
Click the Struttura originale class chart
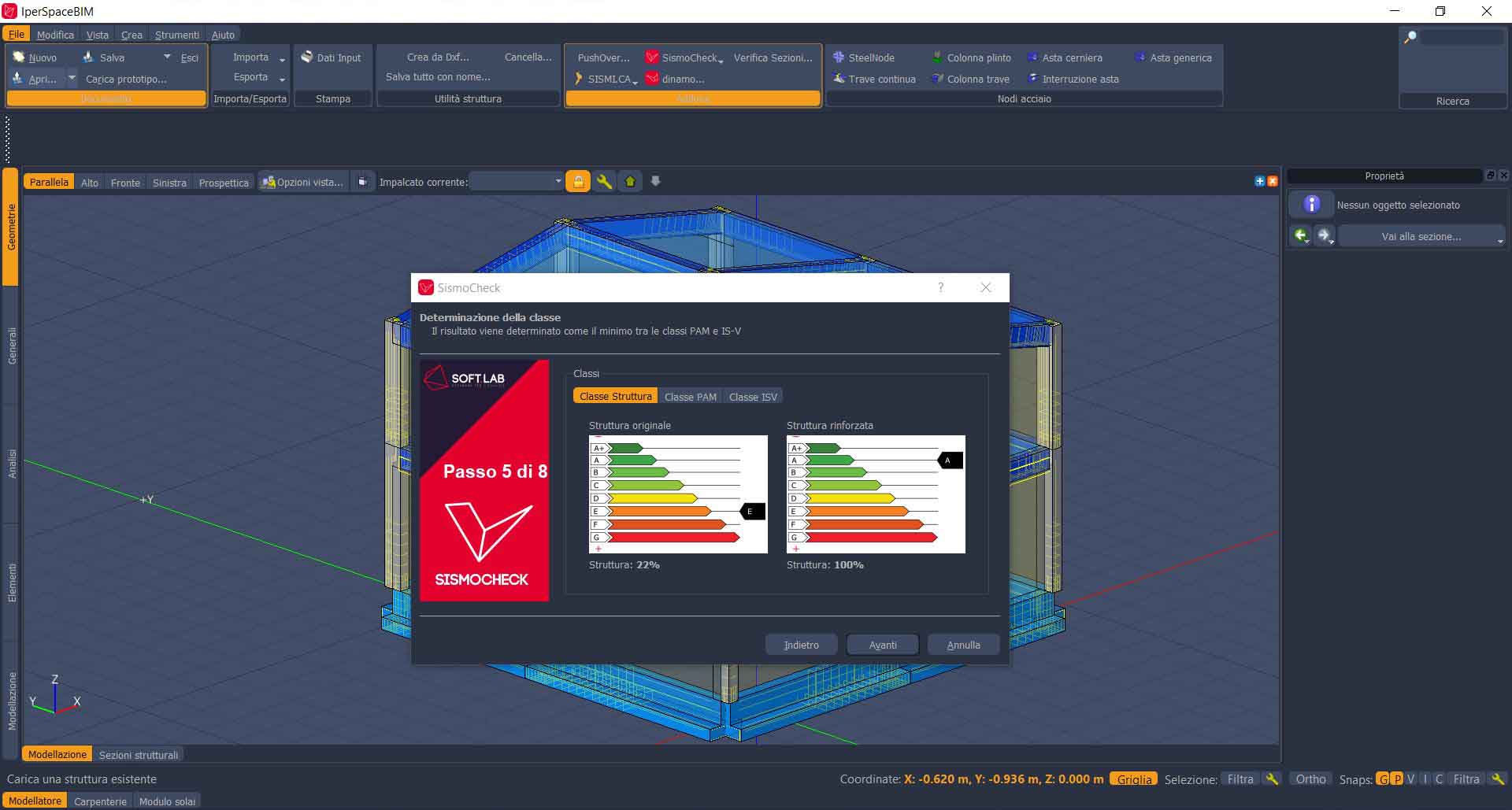[678, 494]
